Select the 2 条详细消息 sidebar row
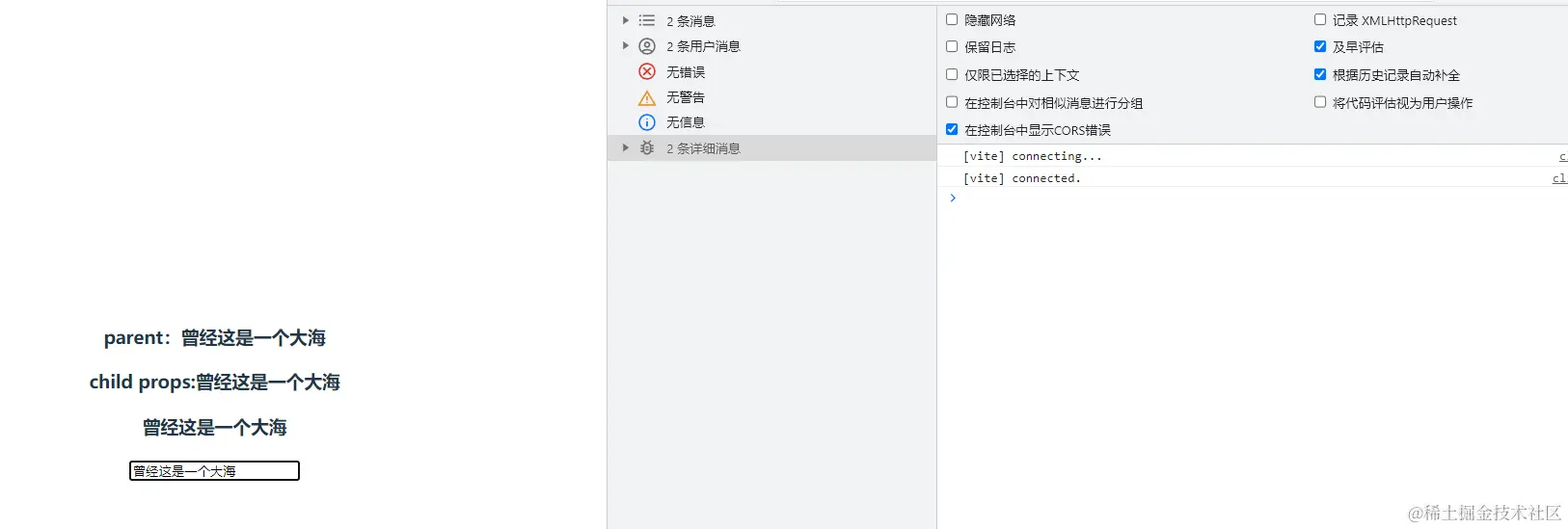The image size is (1568, 529). (x=771, y=147)
